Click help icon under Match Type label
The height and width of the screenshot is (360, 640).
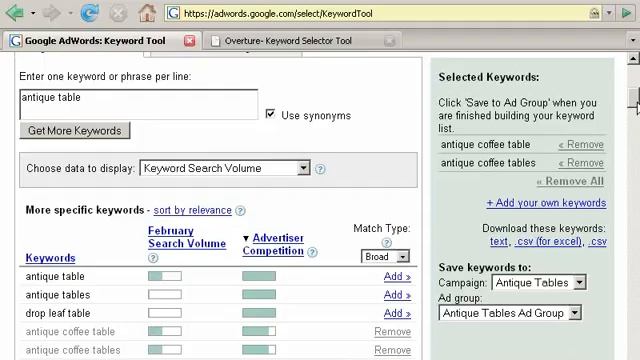[x=387, y=243]
